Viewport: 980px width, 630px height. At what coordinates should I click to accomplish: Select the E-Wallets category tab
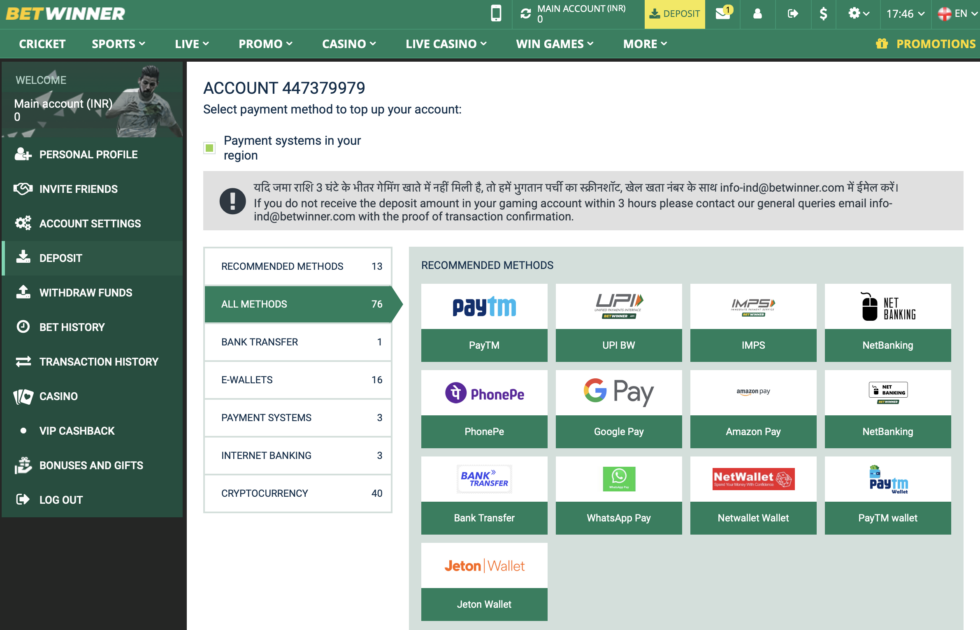[x=298, y=380]
